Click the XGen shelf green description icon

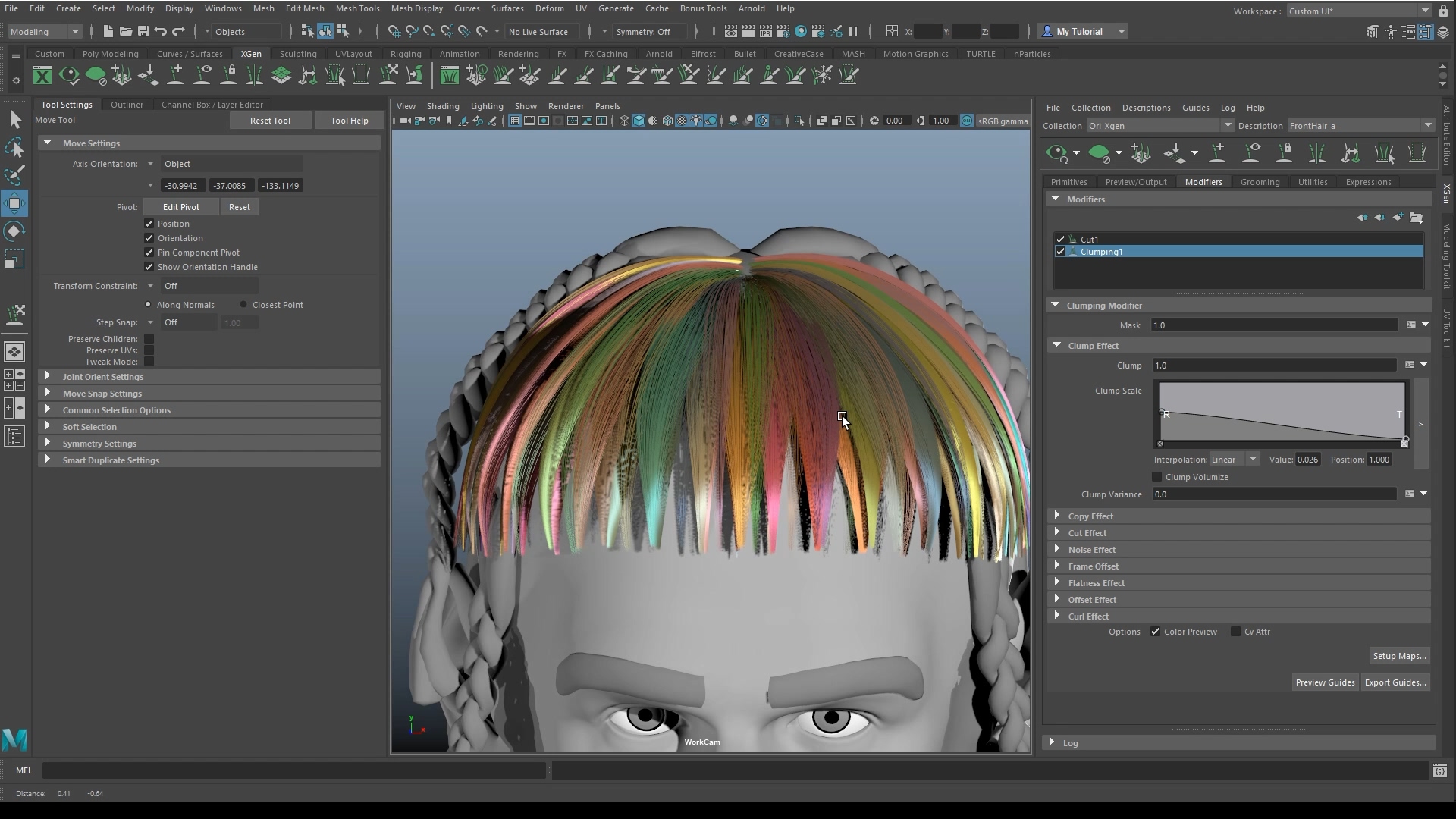[96, 75]
